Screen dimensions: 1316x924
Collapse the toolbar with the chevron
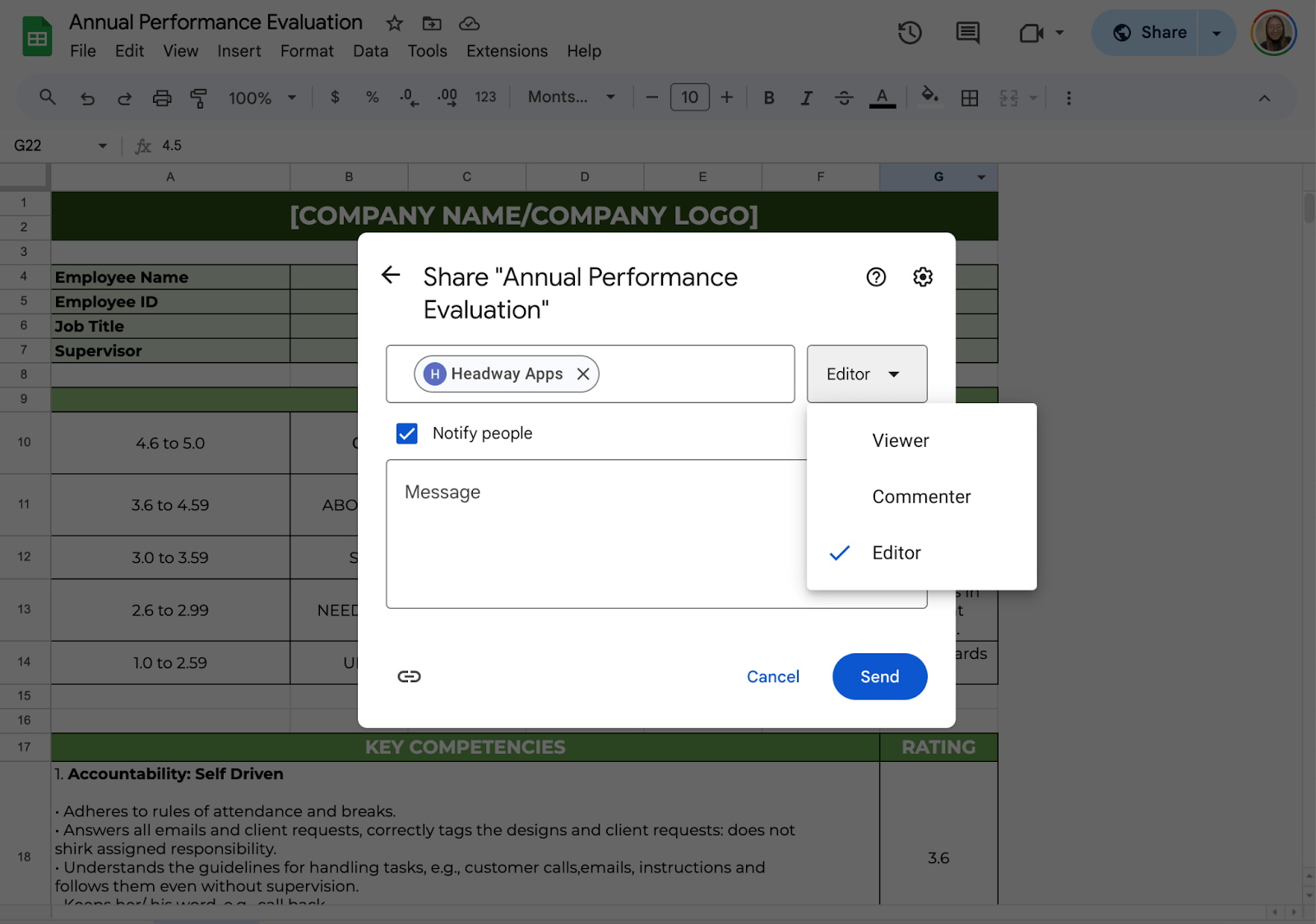[1264, 98]
